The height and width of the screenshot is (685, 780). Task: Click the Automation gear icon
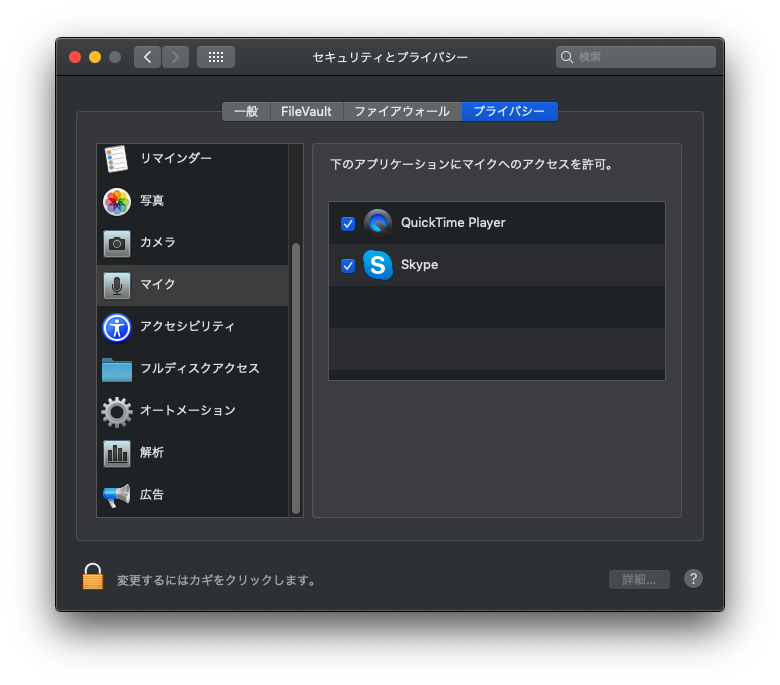[117, 412]
